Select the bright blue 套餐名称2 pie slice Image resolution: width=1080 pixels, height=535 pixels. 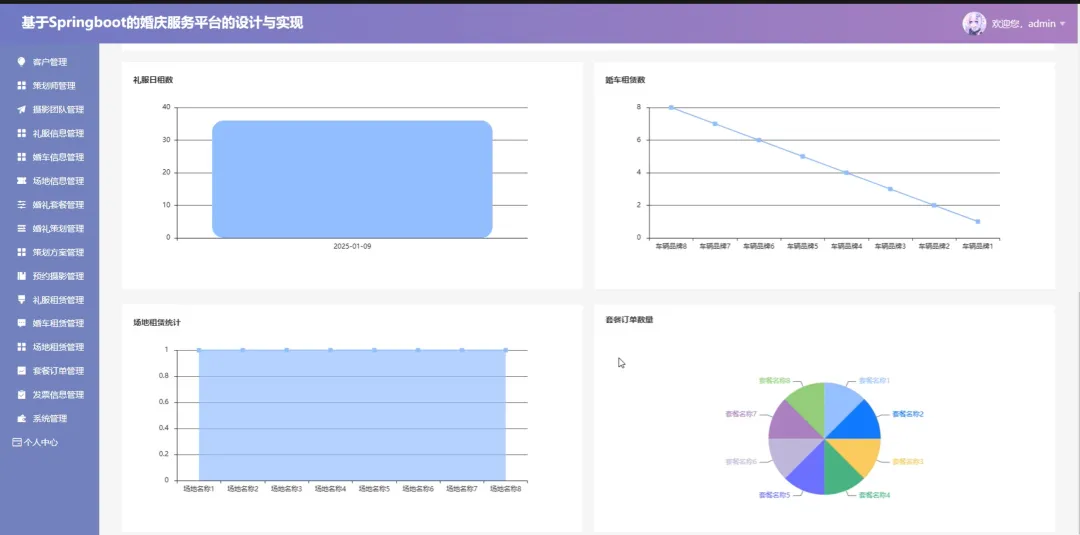pos(862,422)
